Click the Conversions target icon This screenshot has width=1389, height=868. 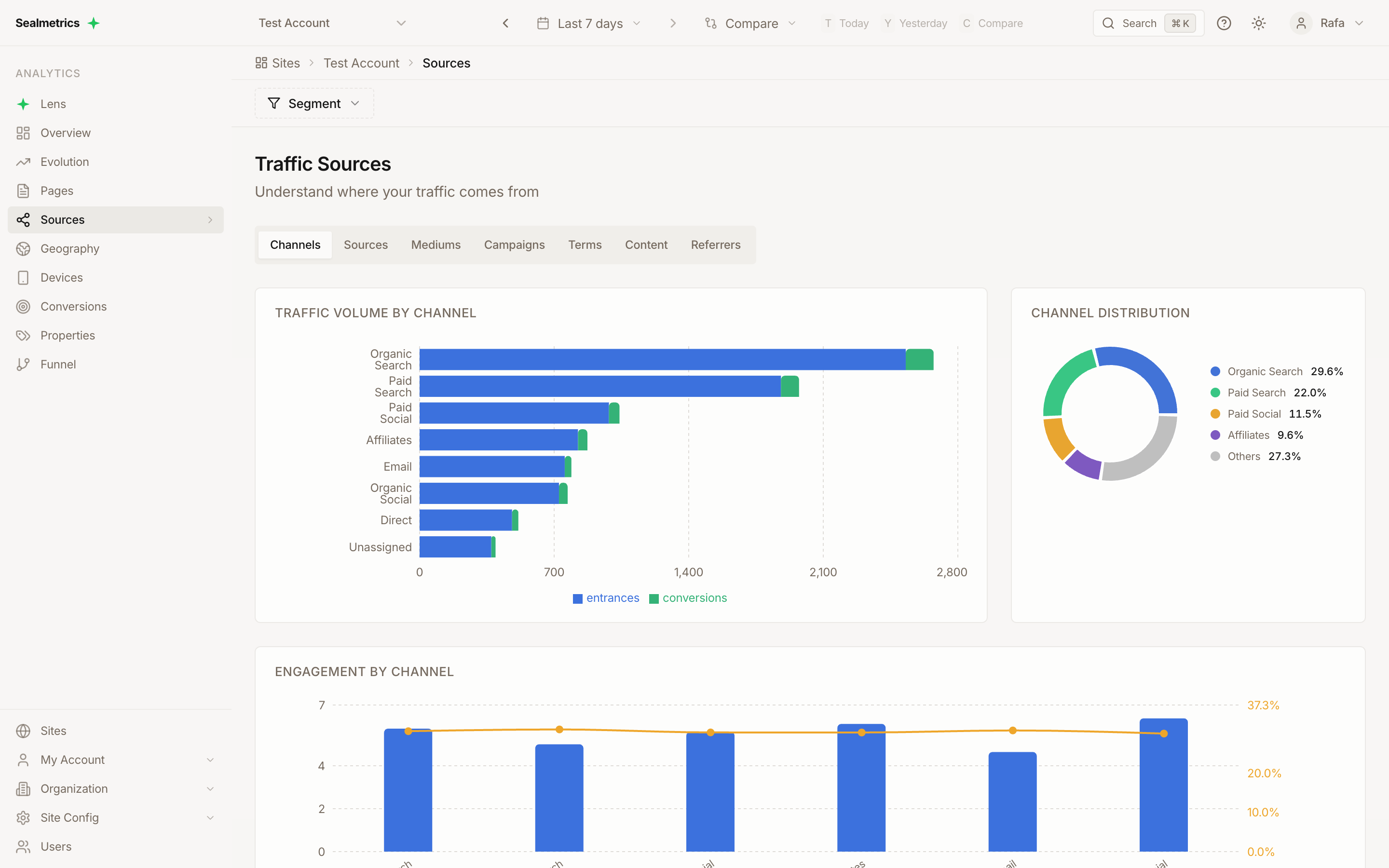(x=23, y=307)
